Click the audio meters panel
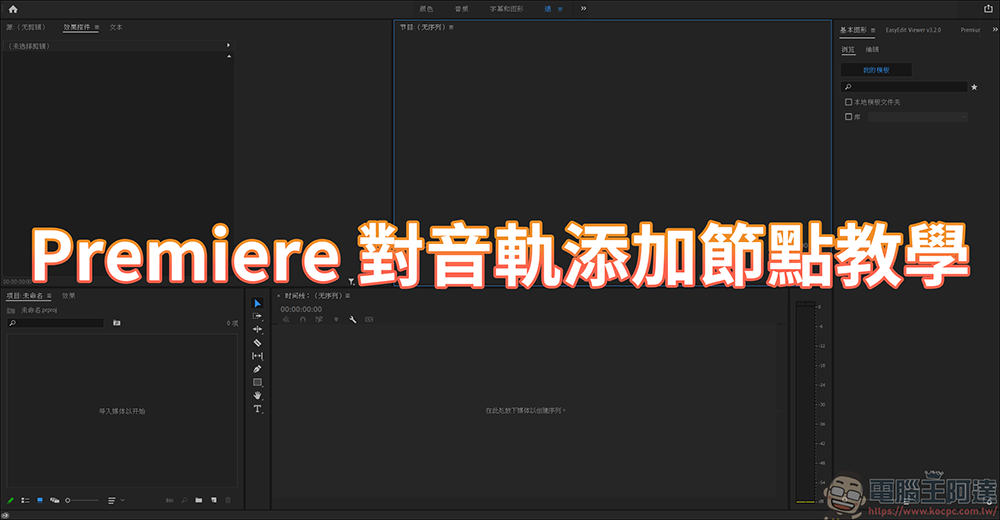The height and width of the screenshot is (520, 1000). pos(810,402)
